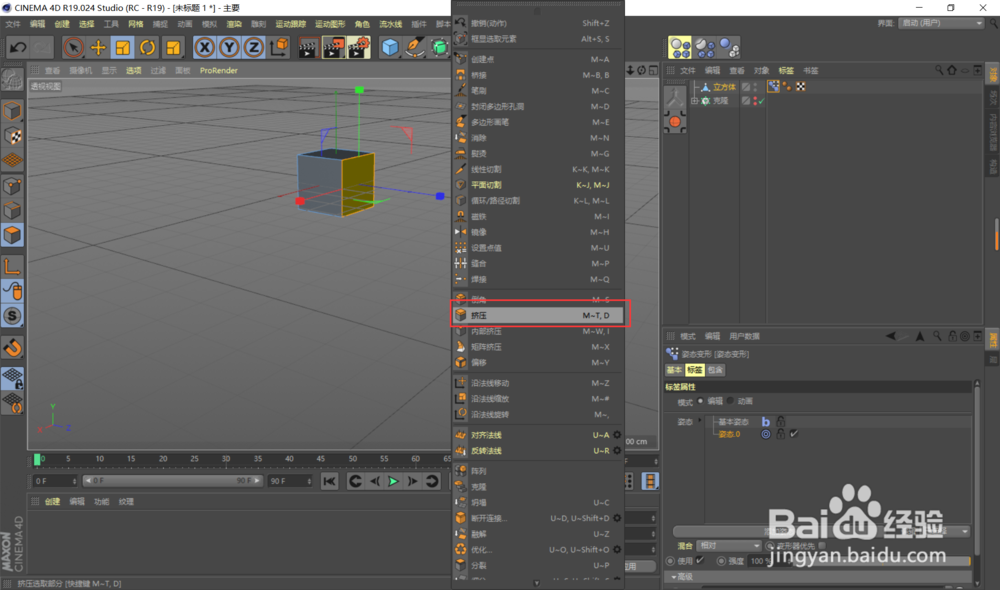Open options gear for 优化

point(617,549)
